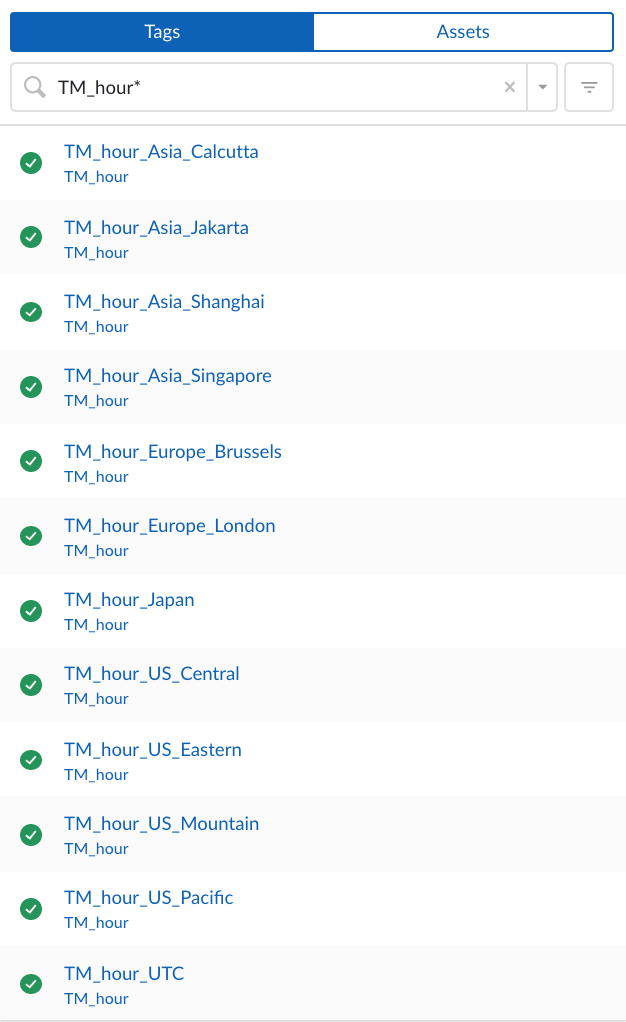This screenshot has height=1022, width=626.
Task: Switch to the Tags tab
Action: tap(162, 32)
